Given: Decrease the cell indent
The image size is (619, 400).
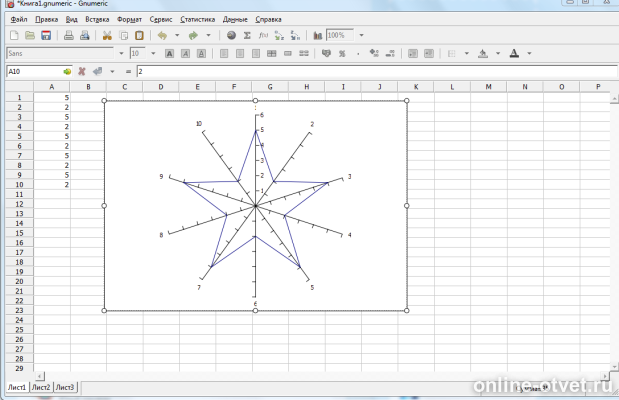Looking at the screenshot, I should point(413,53).
